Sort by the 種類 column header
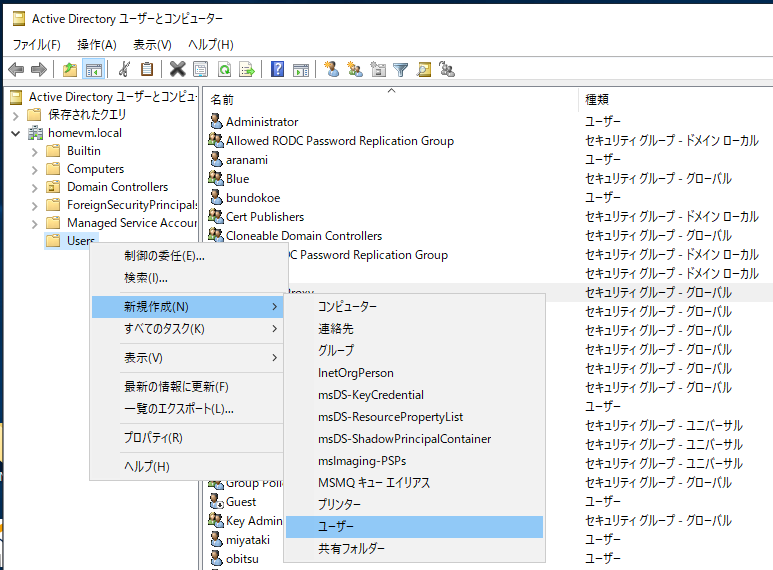This screenshot has width=773, height=570. pos(675,100)
